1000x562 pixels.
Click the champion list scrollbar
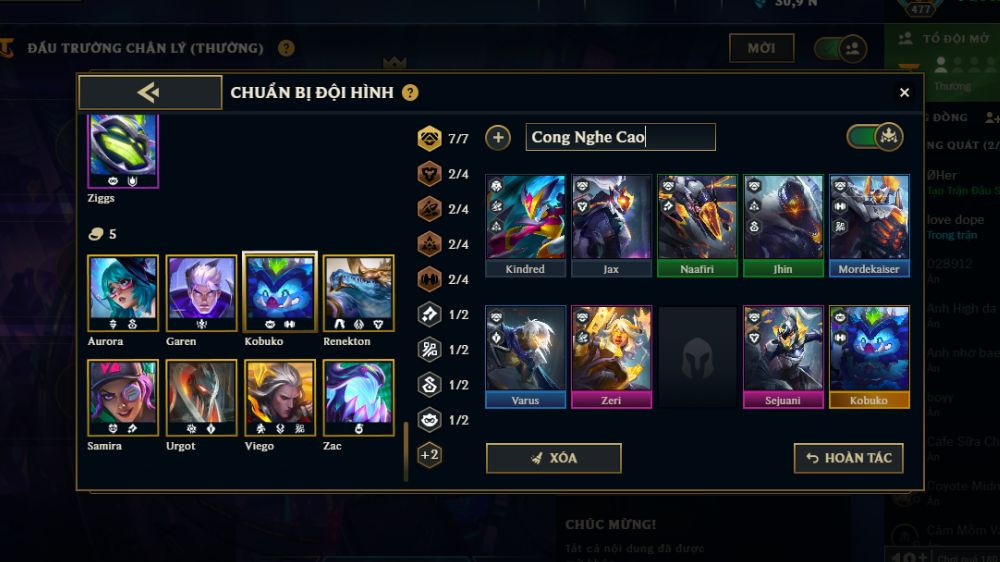coord(406,450)
